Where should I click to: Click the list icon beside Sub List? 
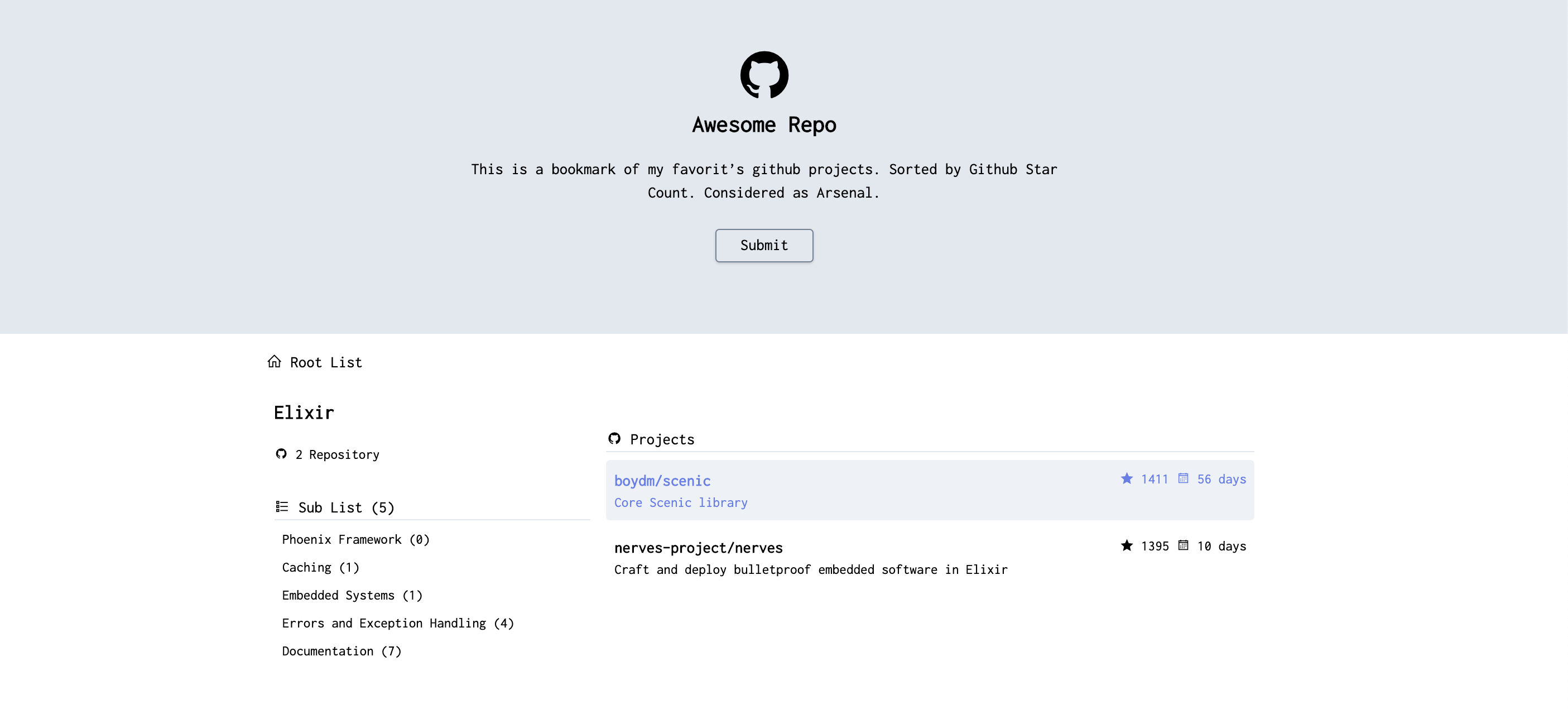click(x=282, y=507)
